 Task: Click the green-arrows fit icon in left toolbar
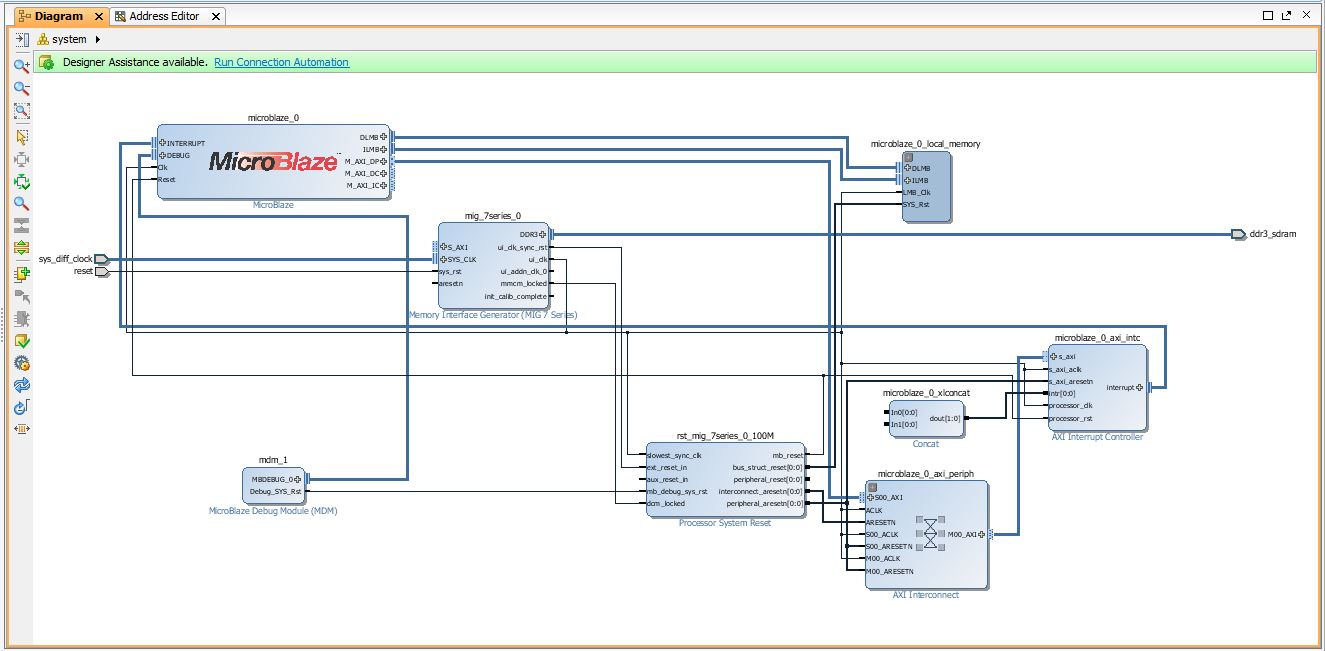click(x=21, y=182)
